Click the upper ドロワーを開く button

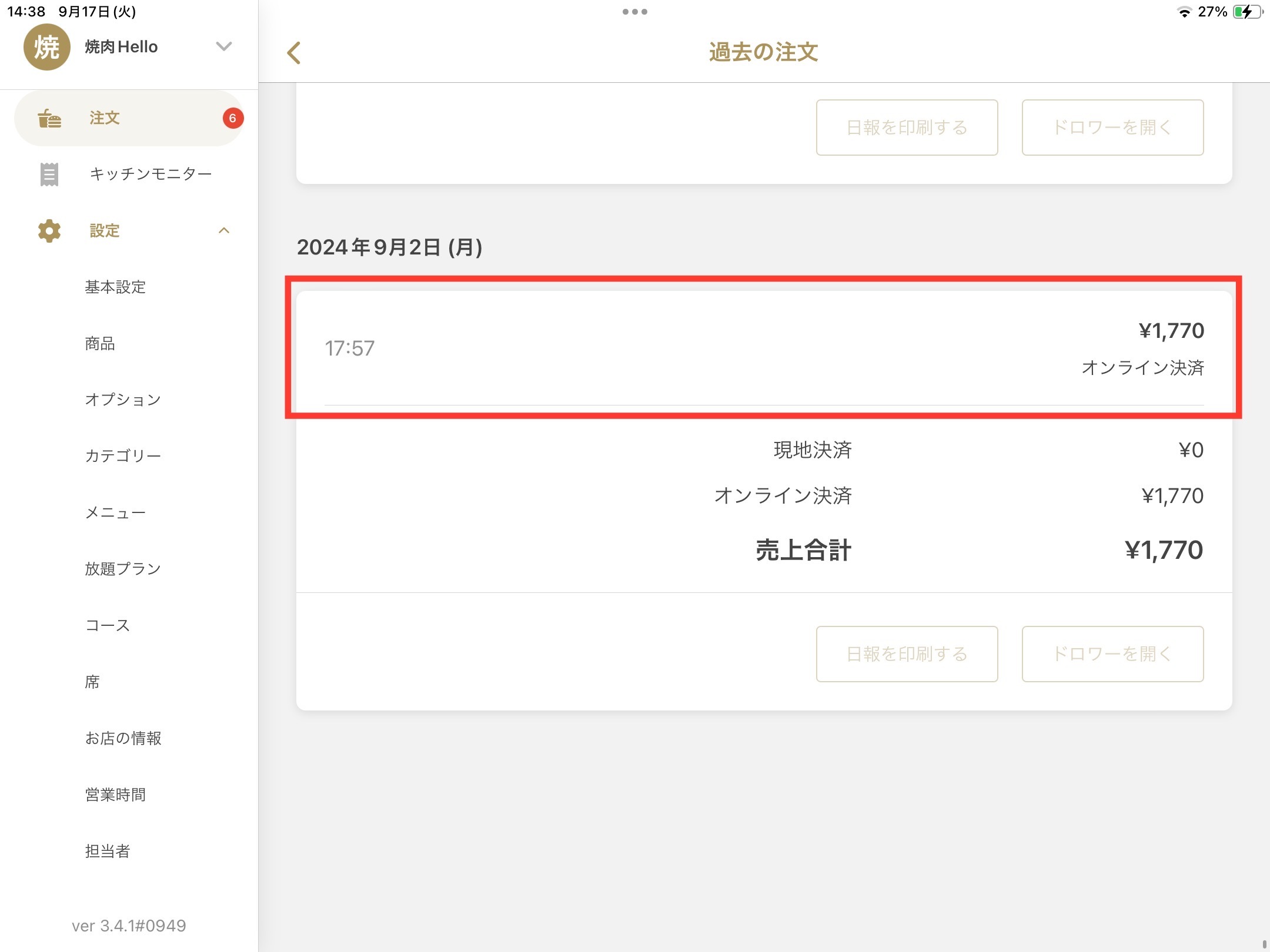click(x=1112, y=128)
